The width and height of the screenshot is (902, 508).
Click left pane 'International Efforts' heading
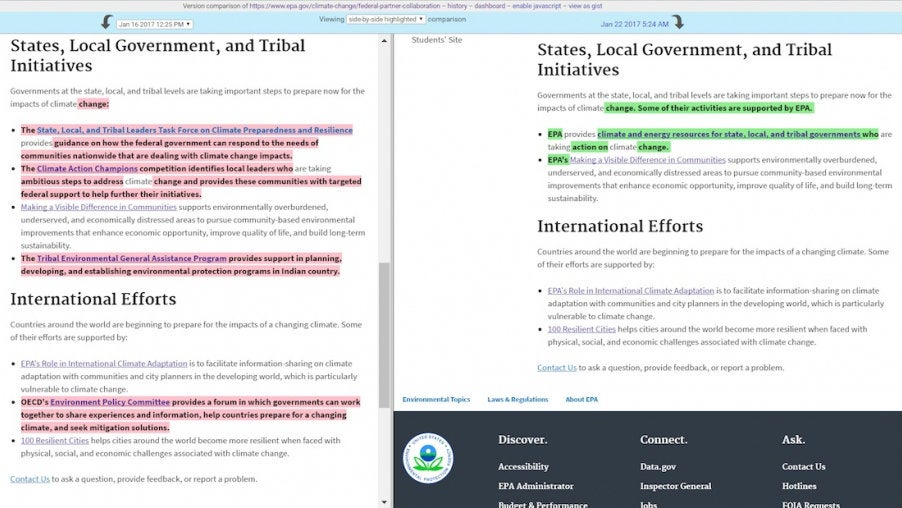coord(93,299)
